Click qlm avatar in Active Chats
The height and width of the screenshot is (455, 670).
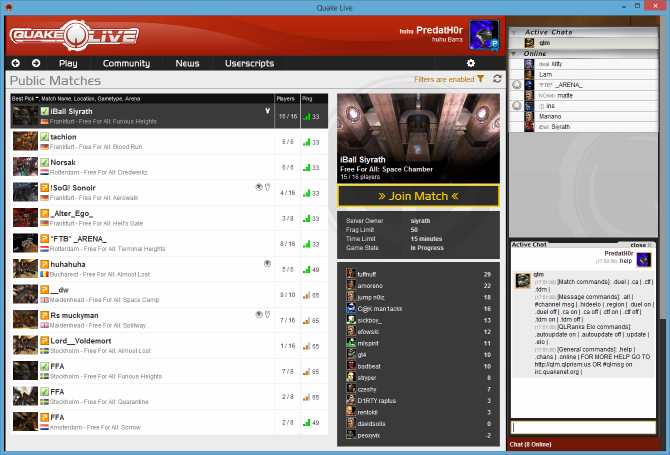tap(529, 43)
